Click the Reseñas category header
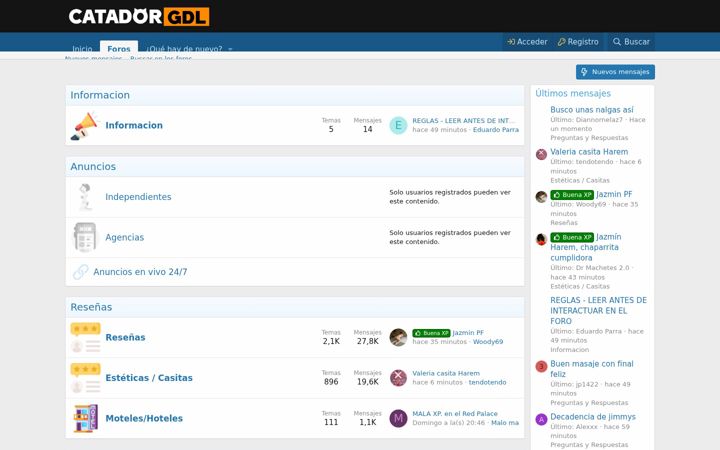 (91, 307)
